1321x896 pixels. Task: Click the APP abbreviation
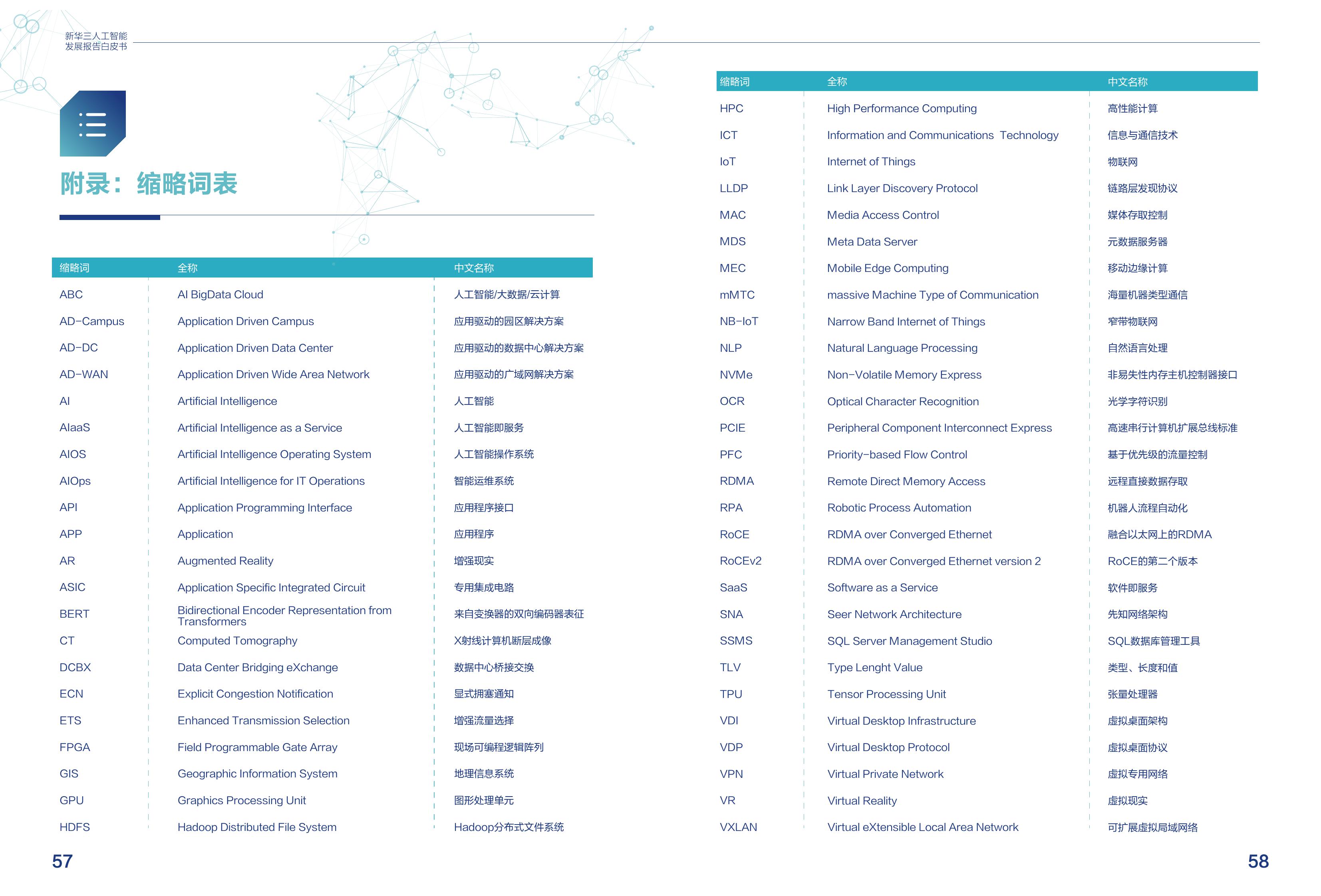pos(70,534)
